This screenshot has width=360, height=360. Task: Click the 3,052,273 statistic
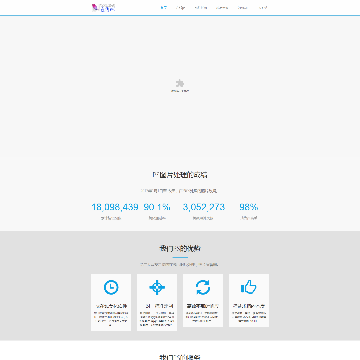pyautogui.click(x=203, y=207)
